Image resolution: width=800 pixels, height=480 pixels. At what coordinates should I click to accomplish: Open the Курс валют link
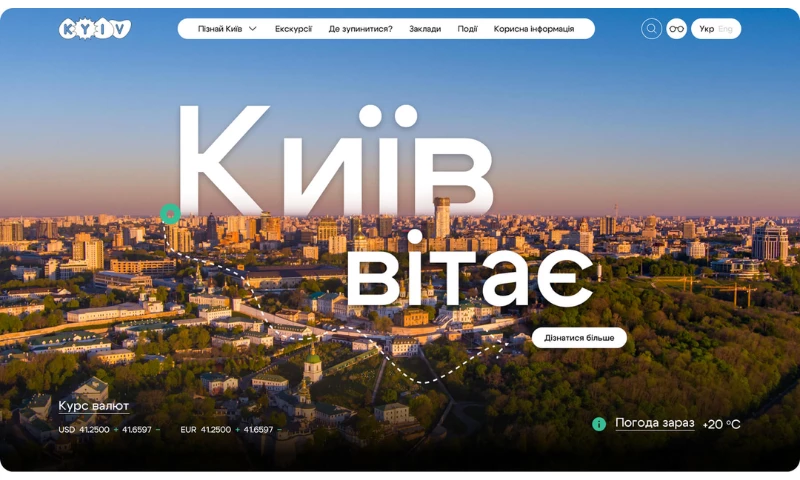pyautogui.click(x=94, y=406)
